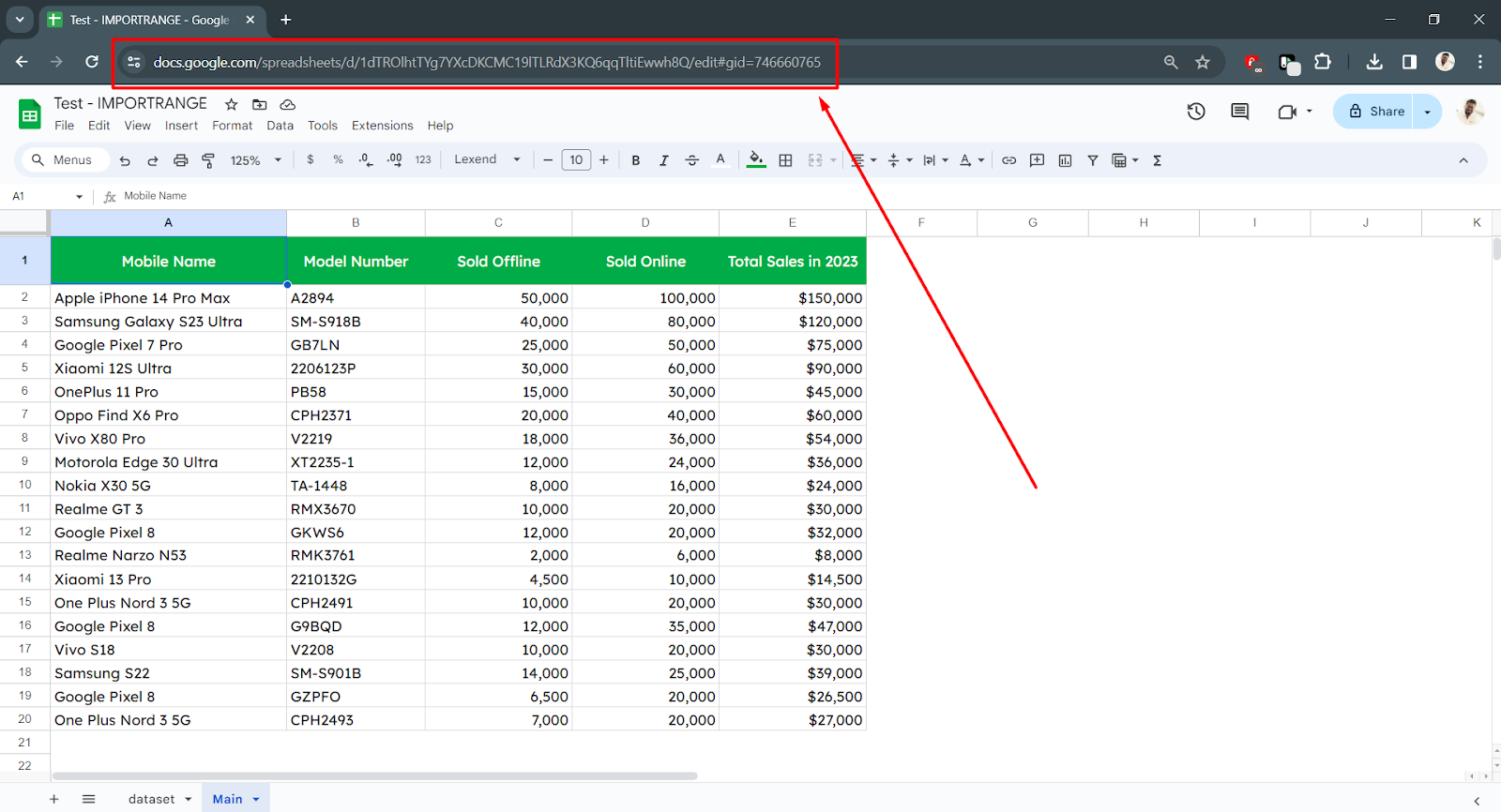The height and width of the screenshot is (812, 1501).
Task: Click the font size field showing 10
Action: (x=576, y=160)
